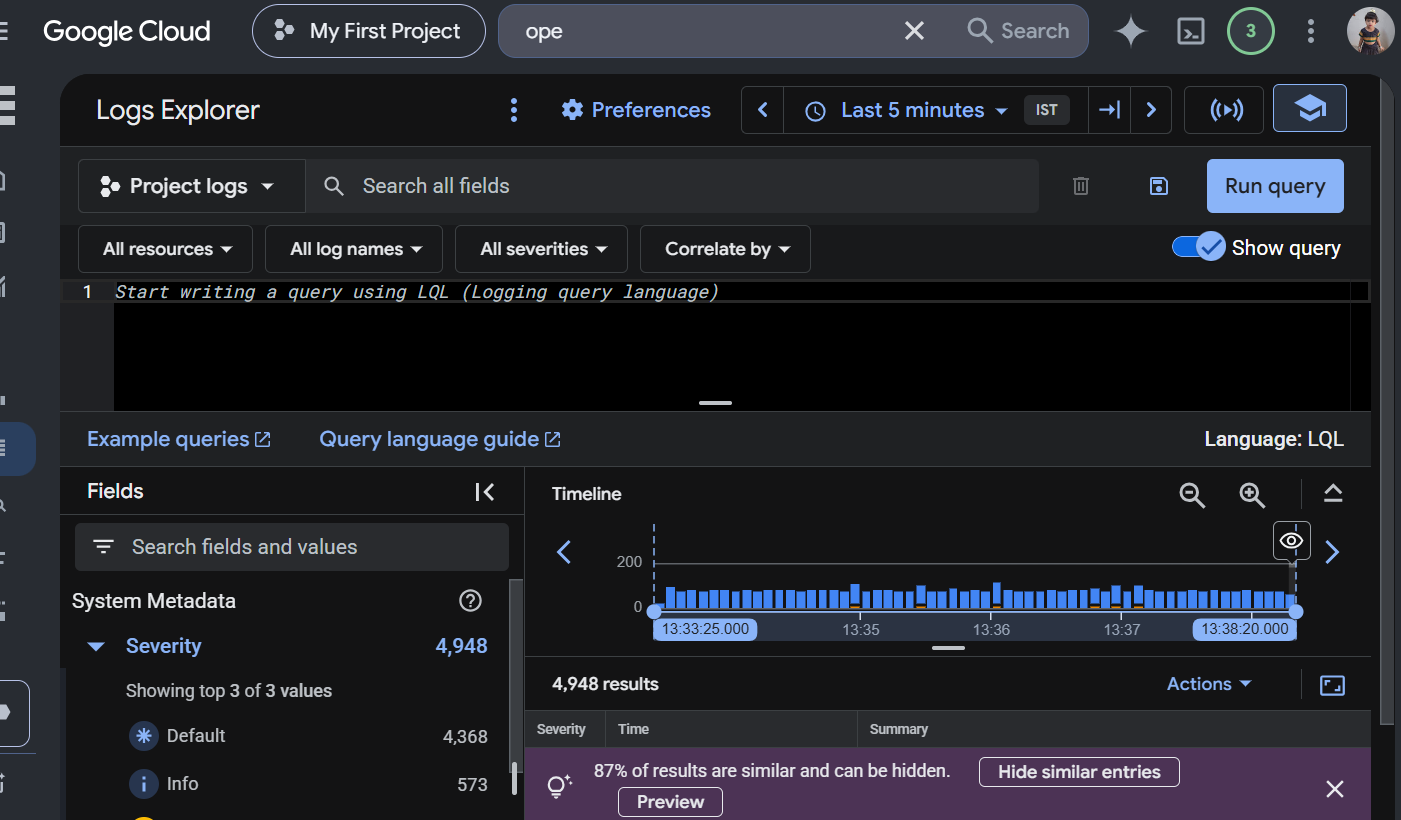Zoom in the timeline

pyautogui.click(x=1252, y=494)
